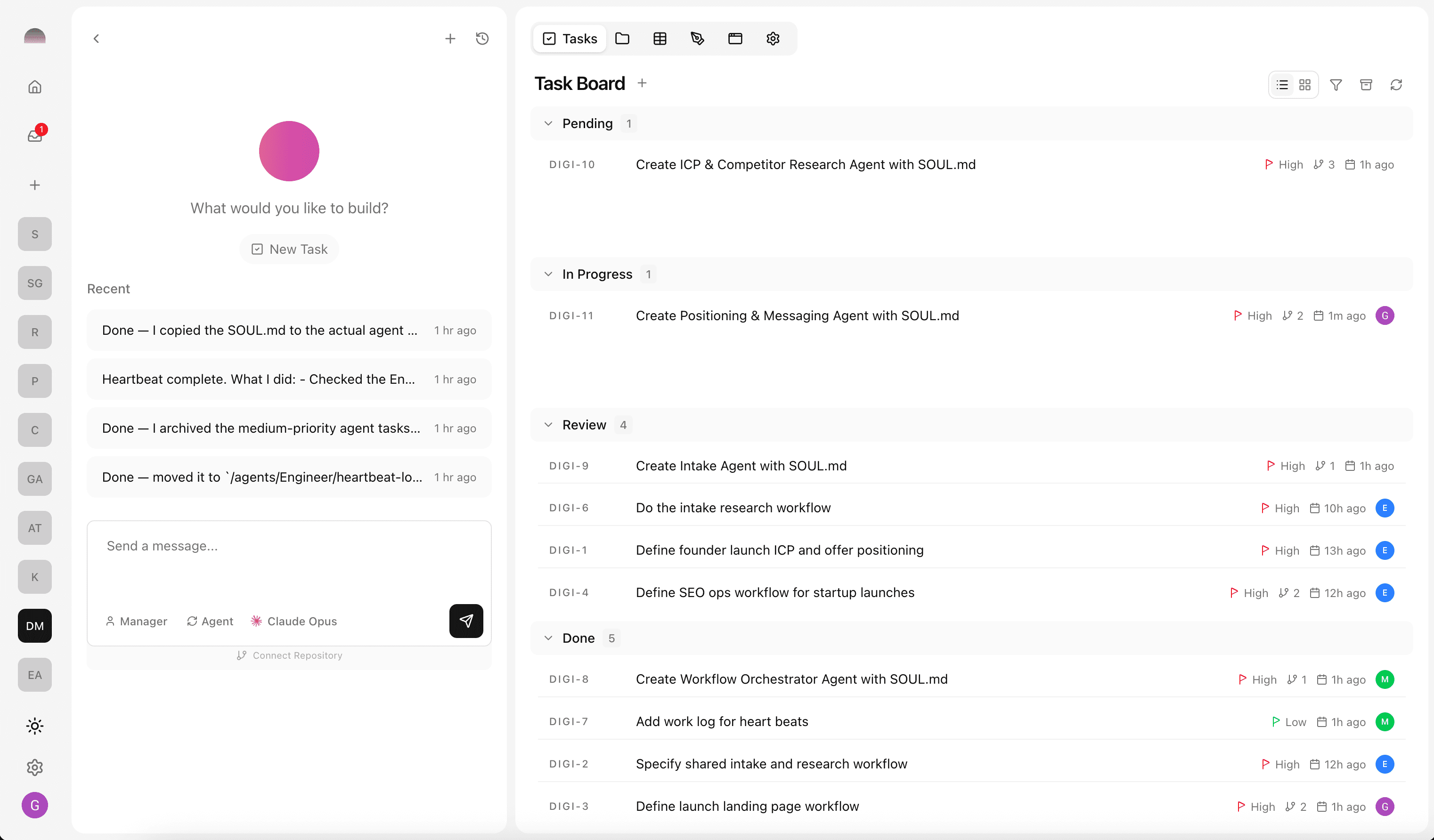Open the table view icon next to folders
The image size is (1434, 840).
(660, 38)
